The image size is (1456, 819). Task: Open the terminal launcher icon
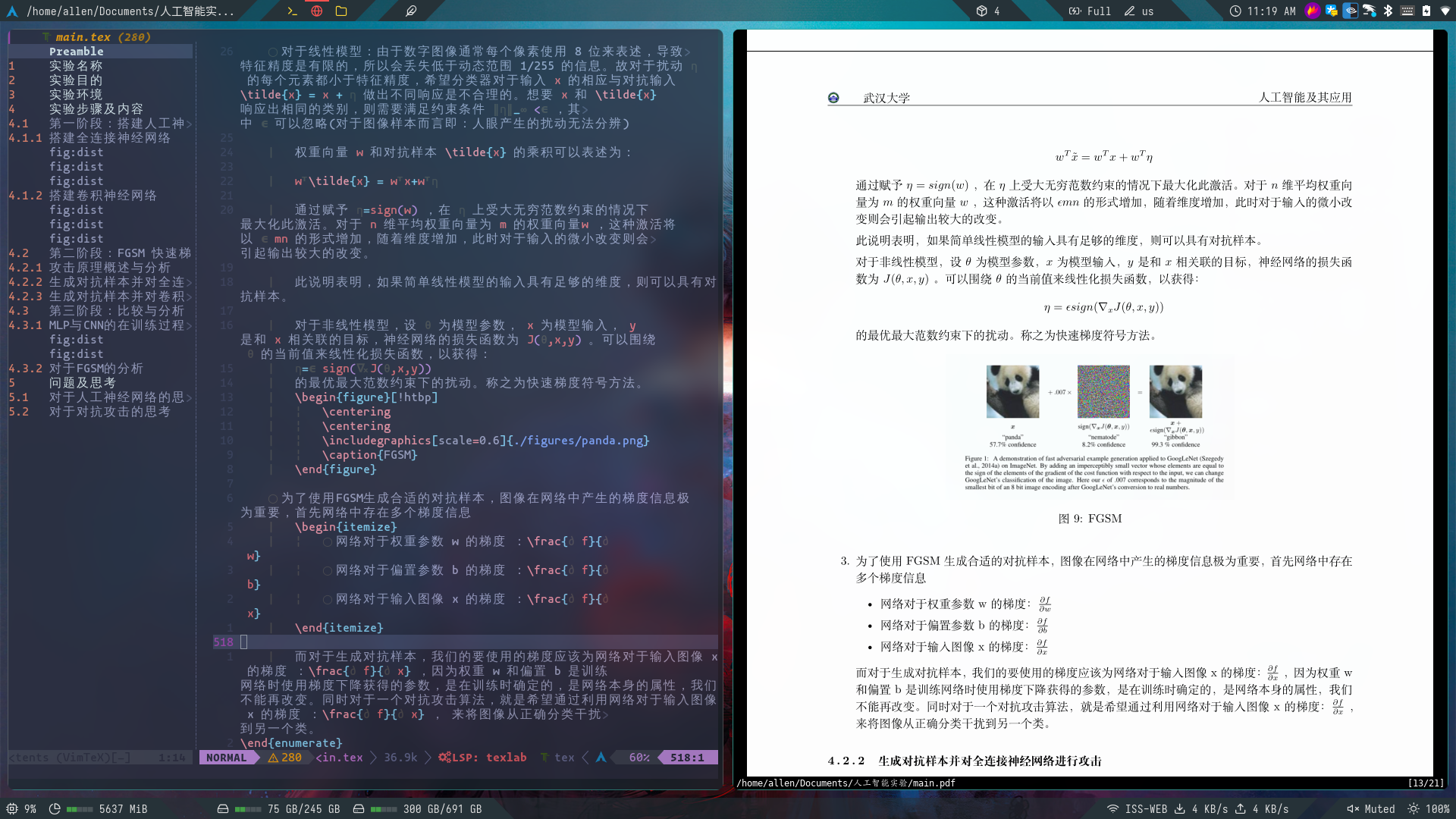click(x=292, y=11)
